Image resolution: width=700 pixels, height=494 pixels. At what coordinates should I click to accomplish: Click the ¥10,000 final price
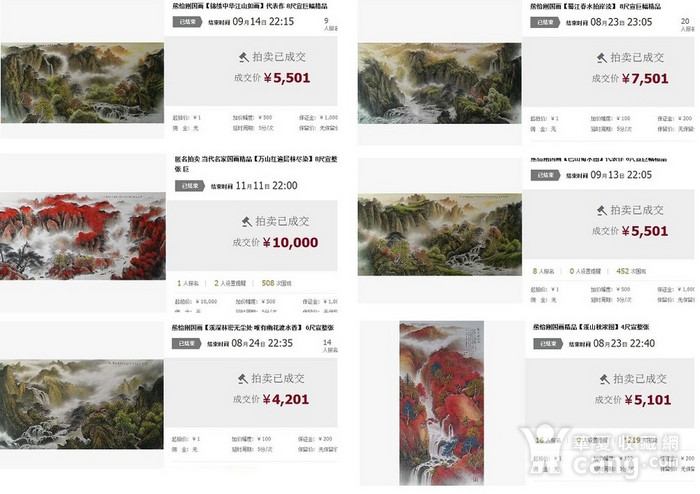290,243
